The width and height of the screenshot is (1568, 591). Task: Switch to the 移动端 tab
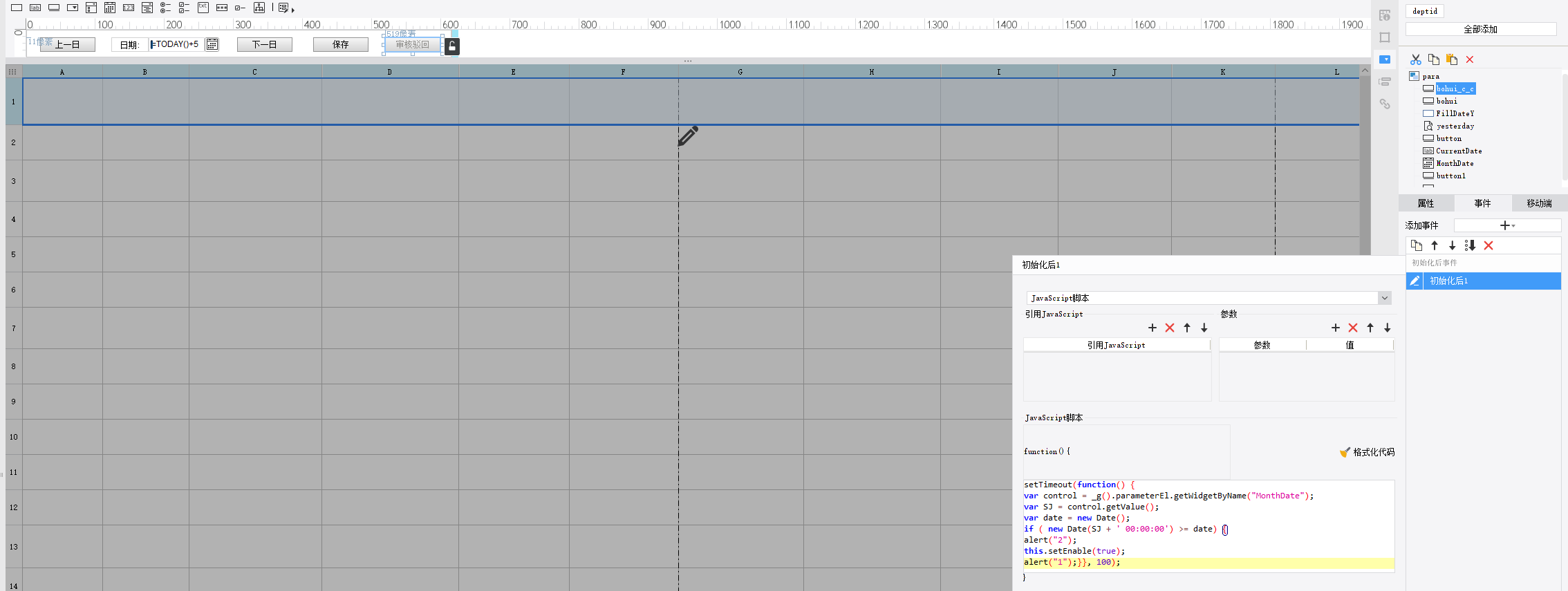1539,203
